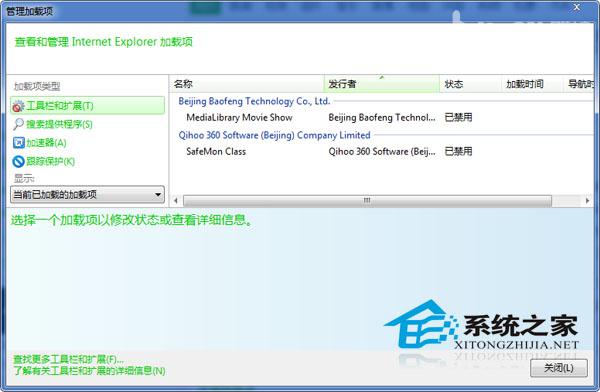Viewport: 600px width, 392px height.
Task: Click the accelerators arrow icon
Action: click(18, 143)
